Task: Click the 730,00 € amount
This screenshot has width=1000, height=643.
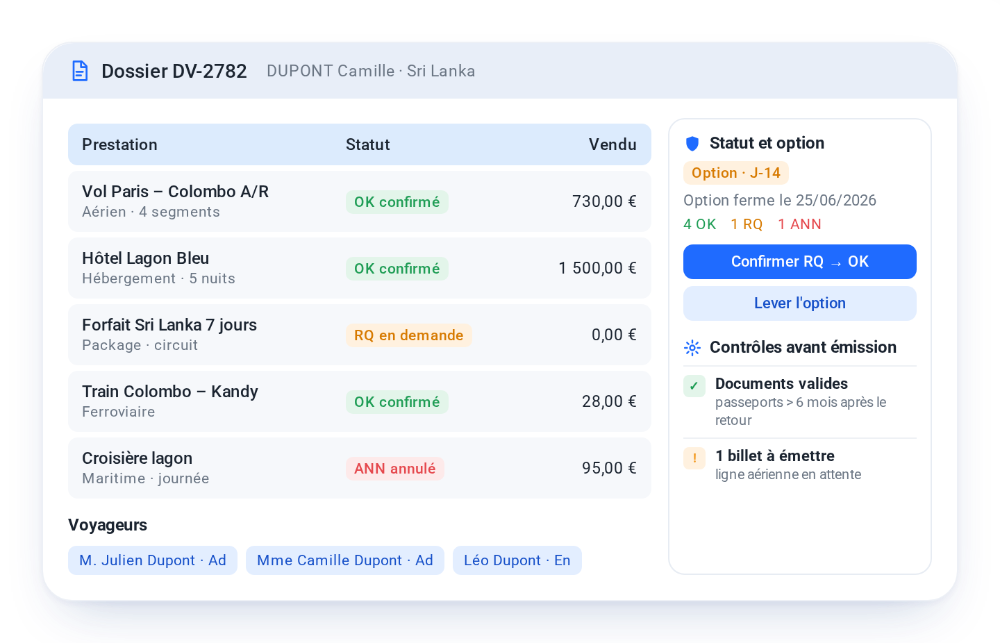Action: pos(605,202)
